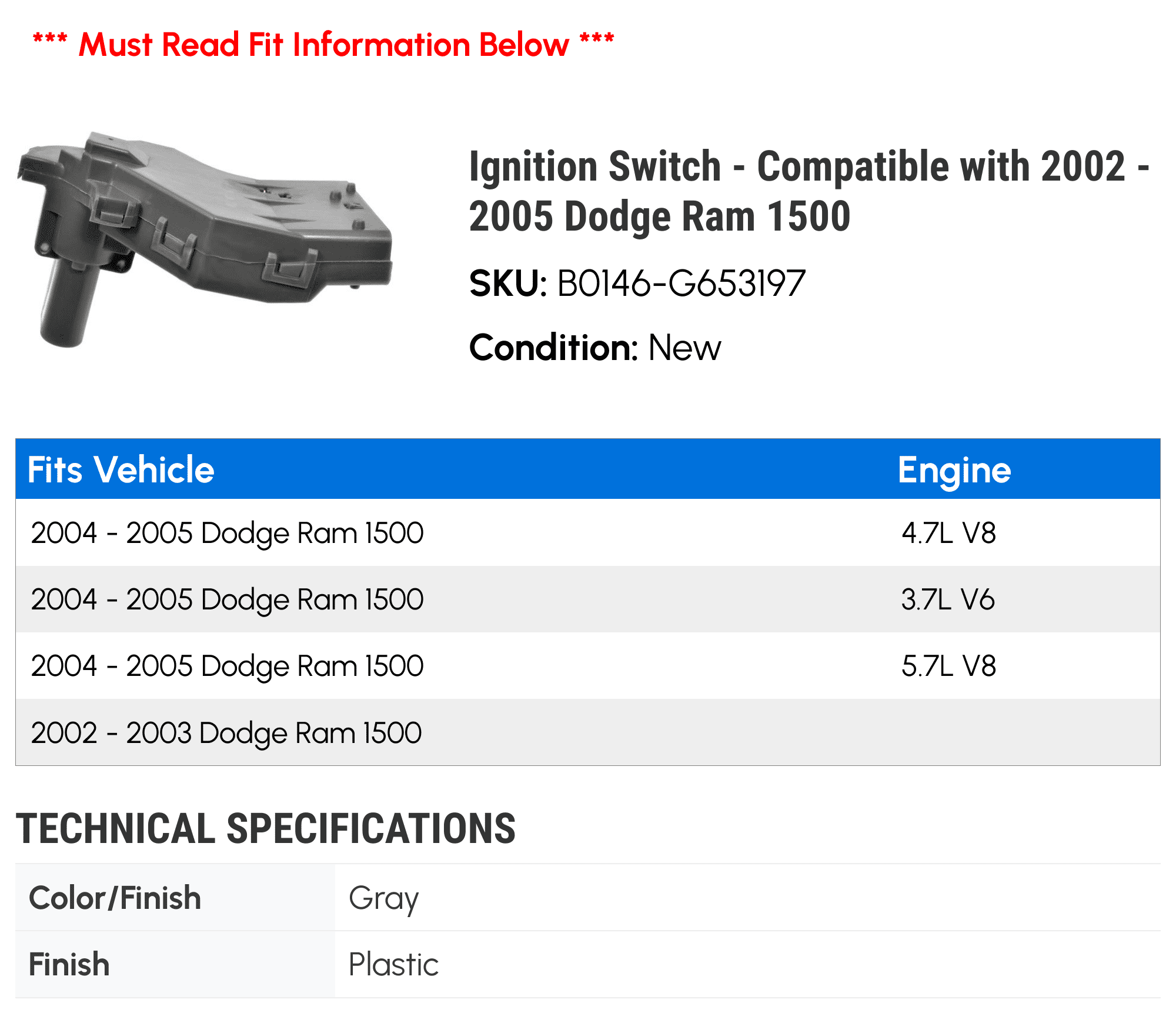1176x1013 pixels.
Task: Click the Ignition Switch product title
Action: [x=808, y=191]
